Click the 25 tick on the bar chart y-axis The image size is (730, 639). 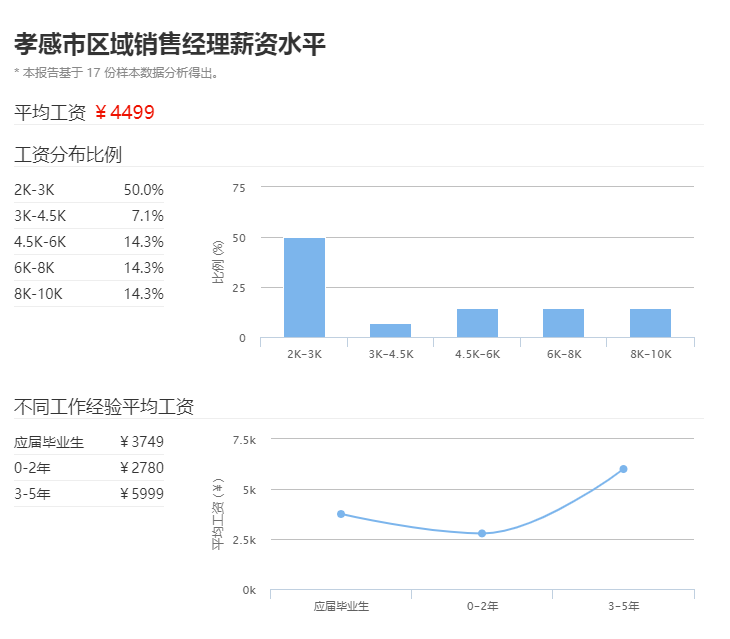tap(239, 288)
